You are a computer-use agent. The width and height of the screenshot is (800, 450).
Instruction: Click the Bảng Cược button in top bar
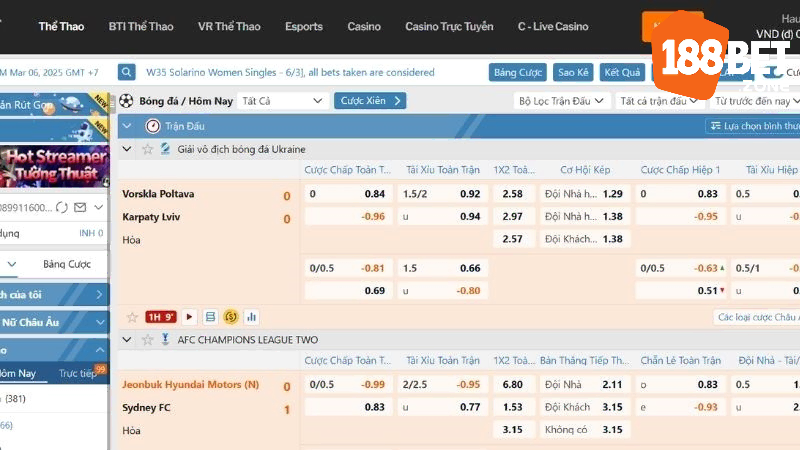[517, 72]
